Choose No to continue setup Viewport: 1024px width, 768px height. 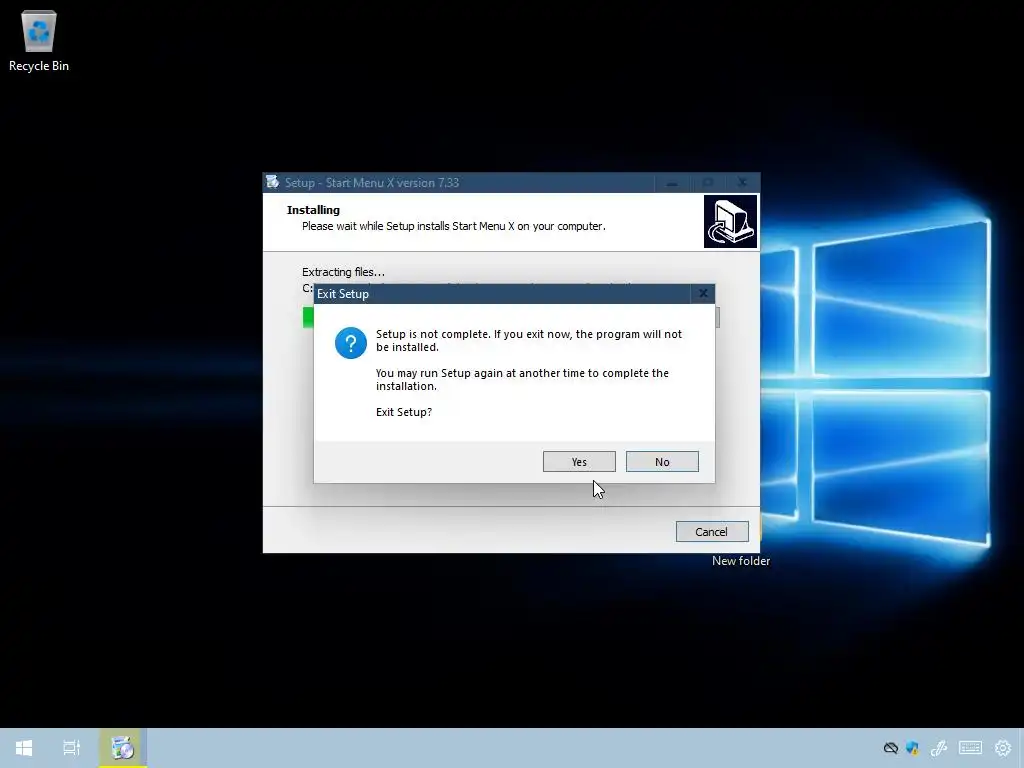coord(662,462)
